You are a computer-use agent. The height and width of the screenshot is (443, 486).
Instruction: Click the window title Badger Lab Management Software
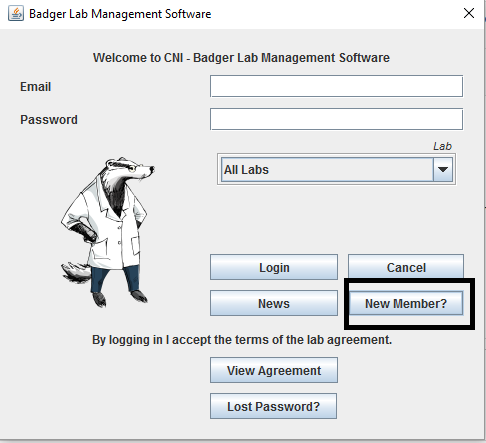pos(120,14)
